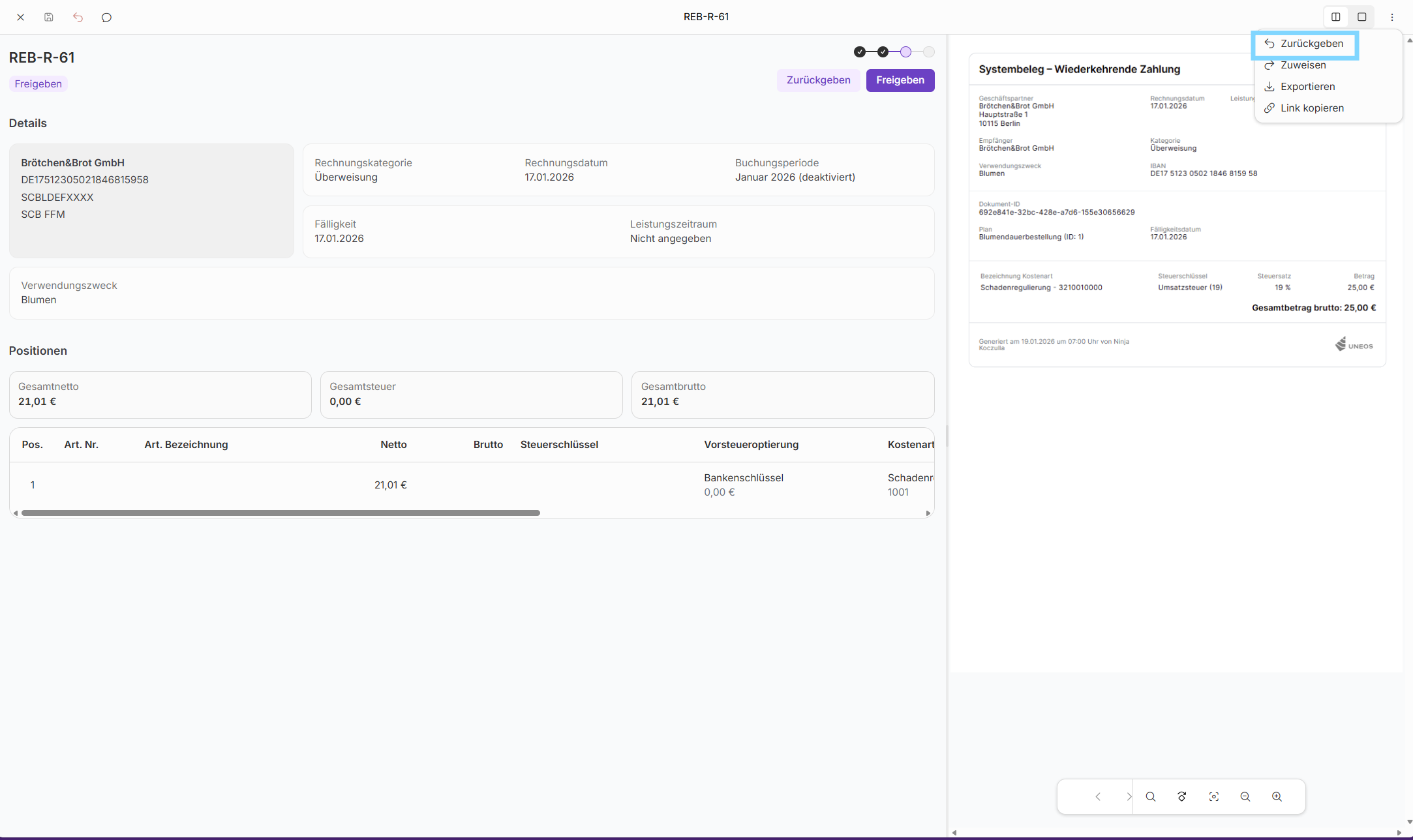1413x840 pixels.
Task: Click the save (floppy disk) icon
Action: [x=49, y=17]
